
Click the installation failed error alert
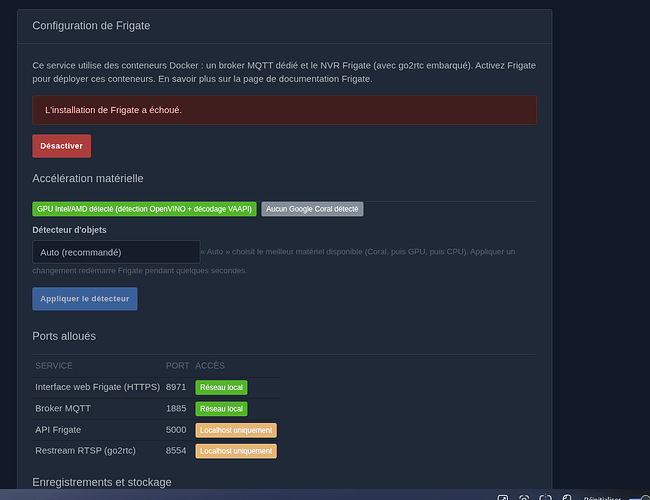tap(284, 110)
